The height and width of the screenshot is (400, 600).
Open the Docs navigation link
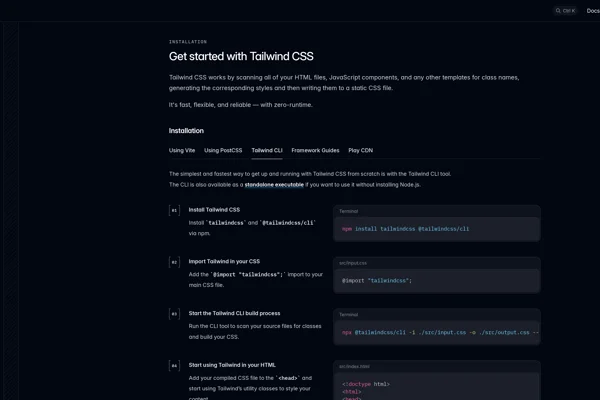(x=593, y=11)
